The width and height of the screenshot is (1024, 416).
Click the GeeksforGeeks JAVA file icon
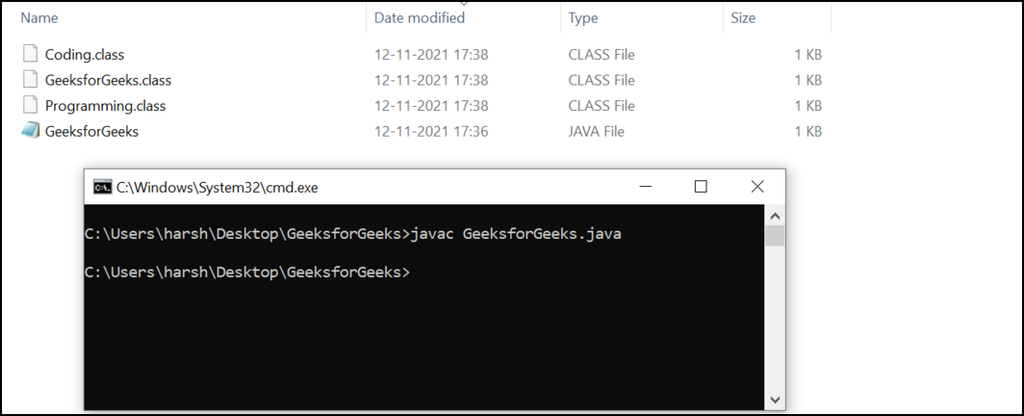coord(29,131)
